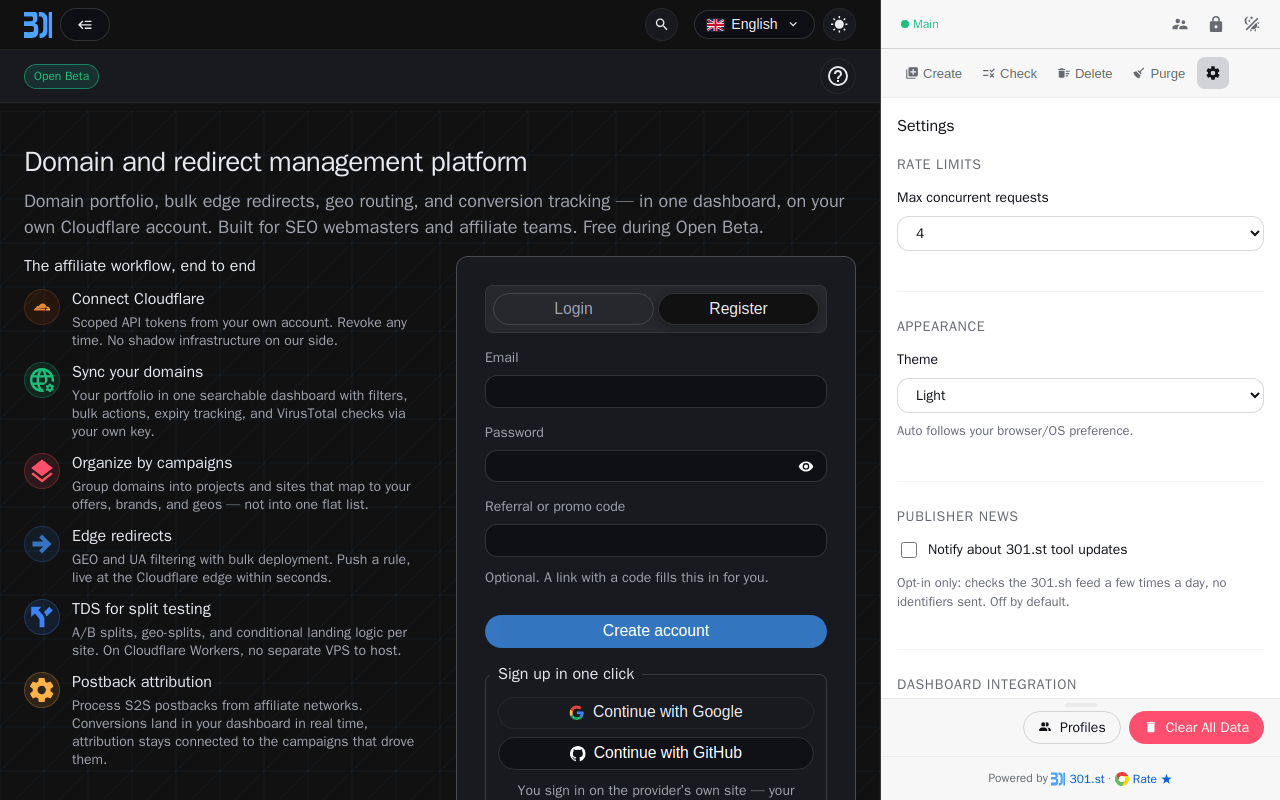The width and height of the screenshot is (1280, 800).
Task: Click the Open Beta badge
Action: (61, 76)
